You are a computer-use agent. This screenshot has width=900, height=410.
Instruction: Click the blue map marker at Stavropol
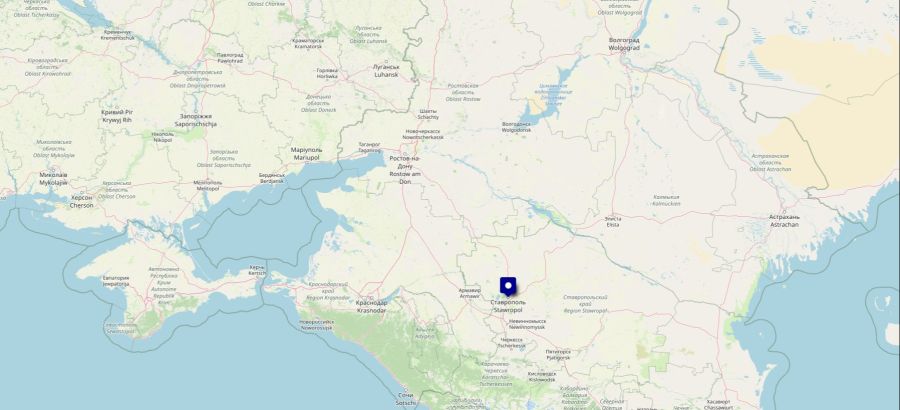[508, 287]
